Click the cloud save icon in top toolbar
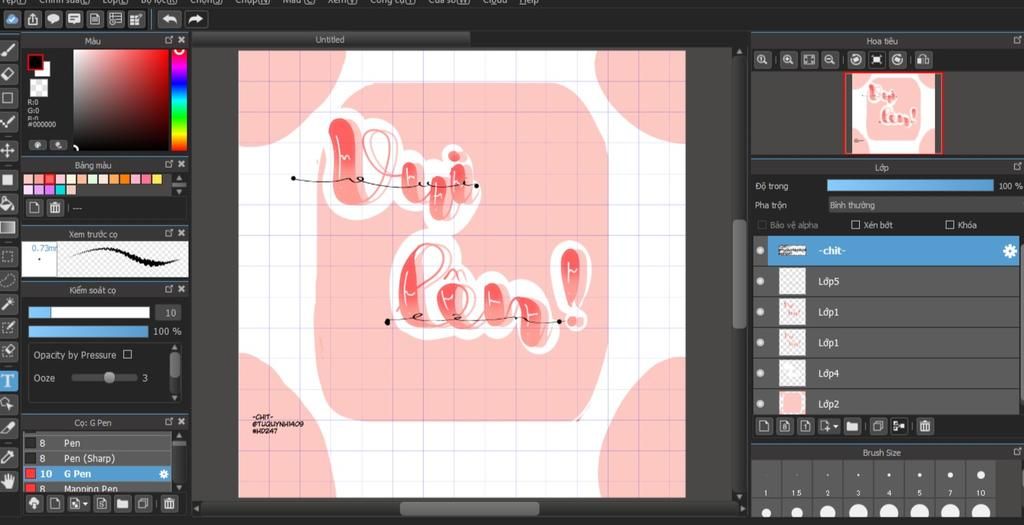The width and height of the screenshot is (1024, 525). point(11,19)
